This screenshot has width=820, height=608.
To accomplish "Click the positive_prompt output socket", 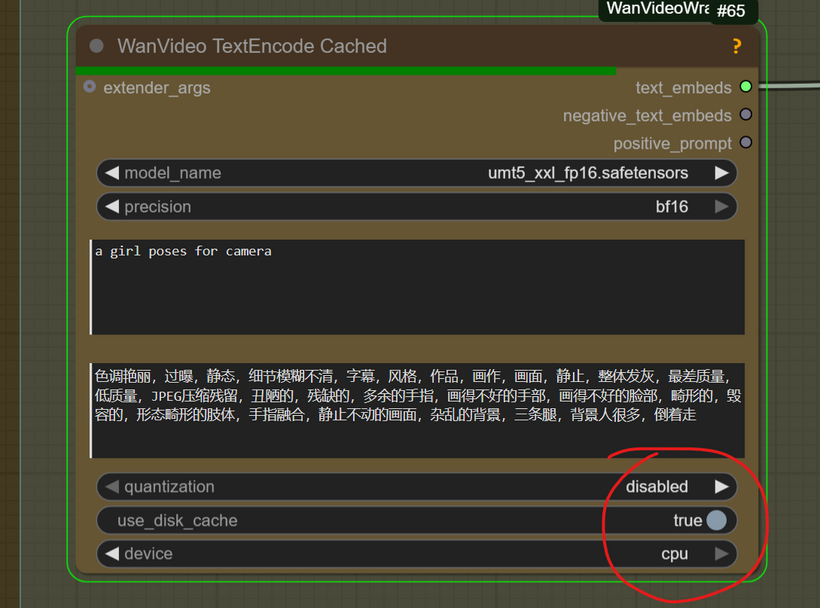I will point(746,144).
